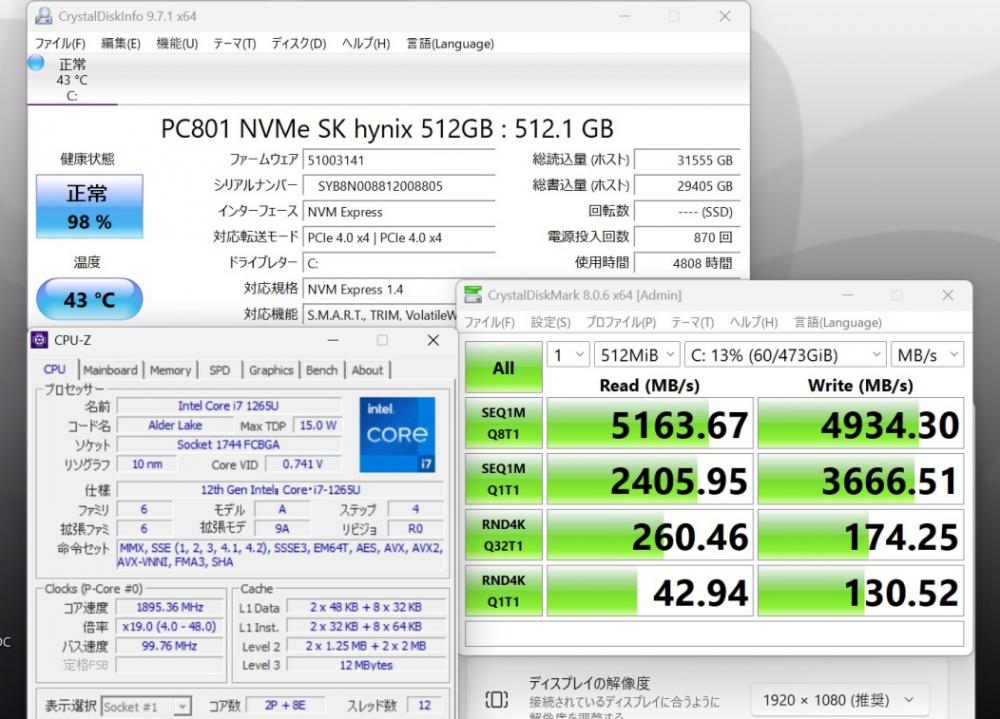Click the Intel Core i7 logo badge
This screenshot has width=1000, height=719.
[397, 434]
